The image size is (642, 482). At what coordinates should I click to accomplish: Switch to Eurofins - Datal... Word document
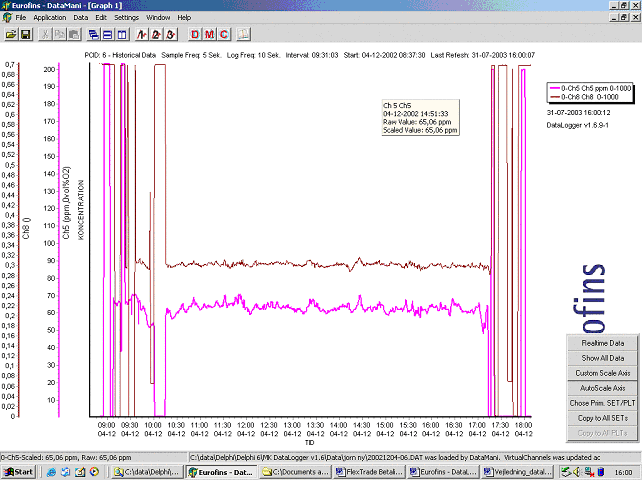443,472
